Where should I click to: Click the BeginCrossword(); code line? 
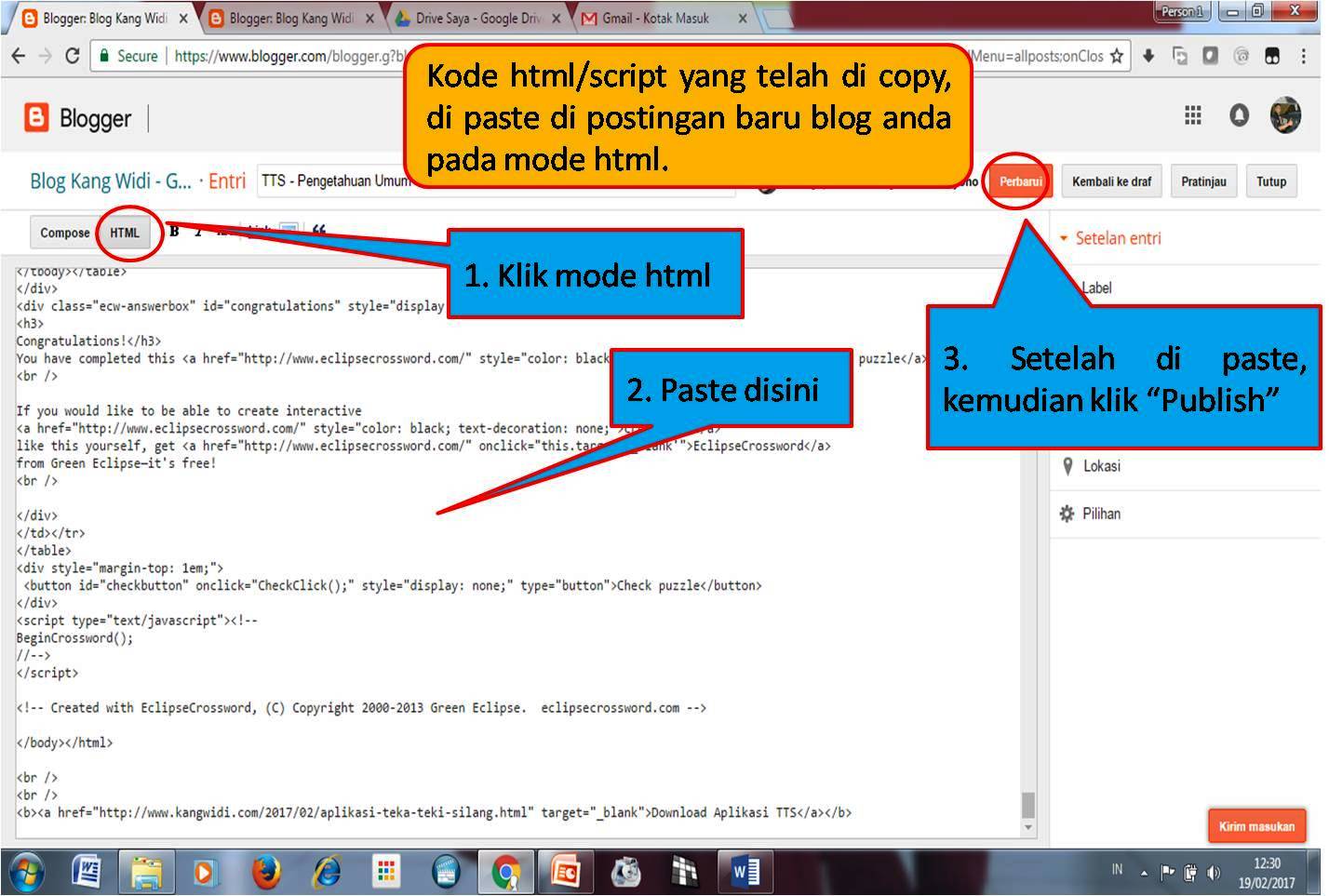point(74,638)
